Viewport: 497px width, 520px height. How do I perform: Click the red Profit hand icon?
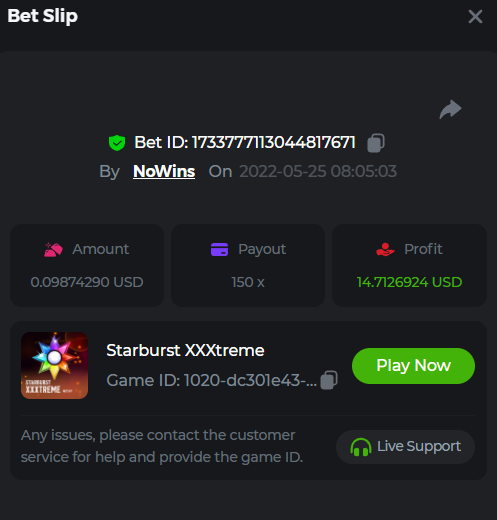(385, 249)
